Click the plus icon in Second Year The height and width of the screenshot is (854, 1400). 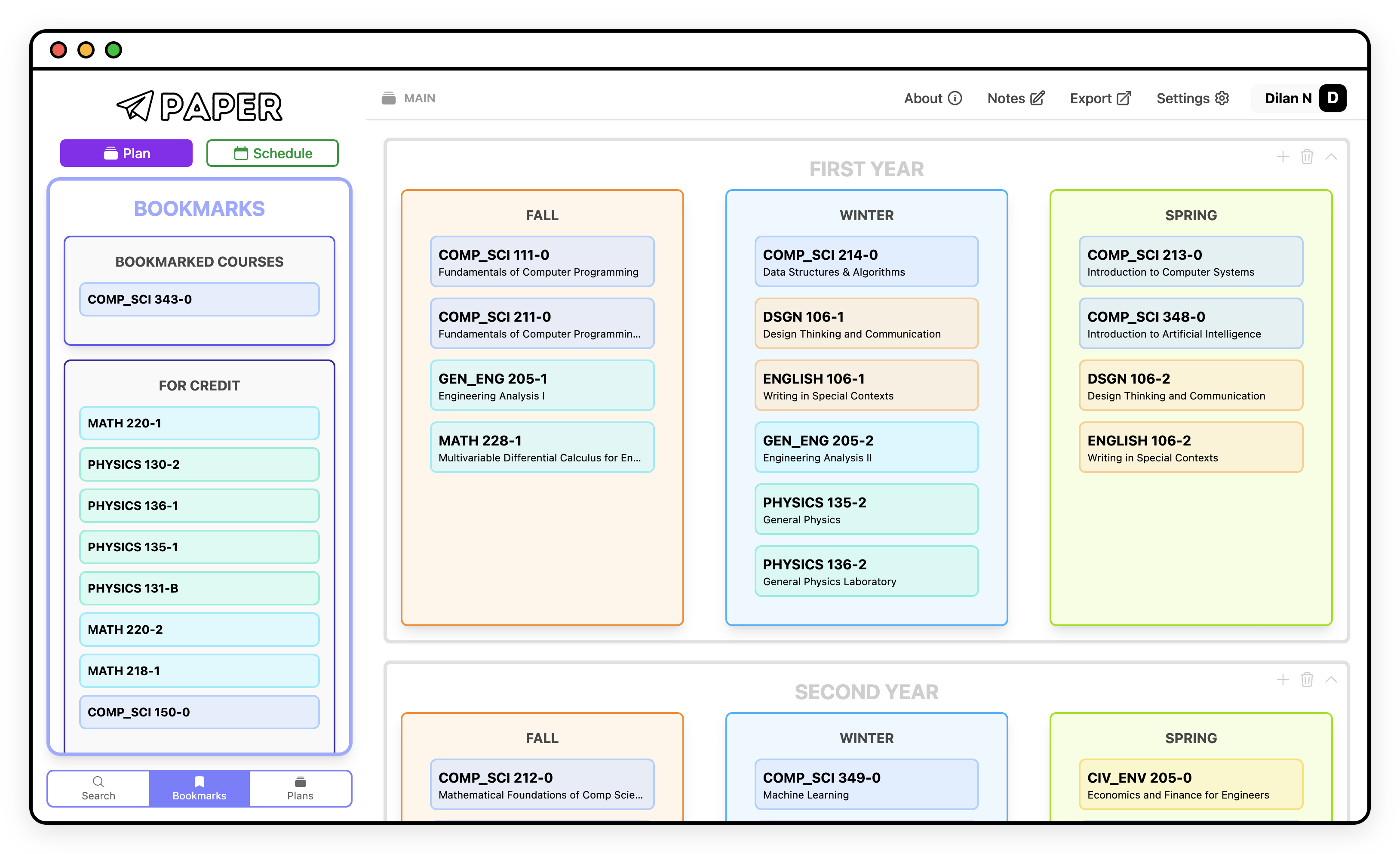coord(1282,679)
